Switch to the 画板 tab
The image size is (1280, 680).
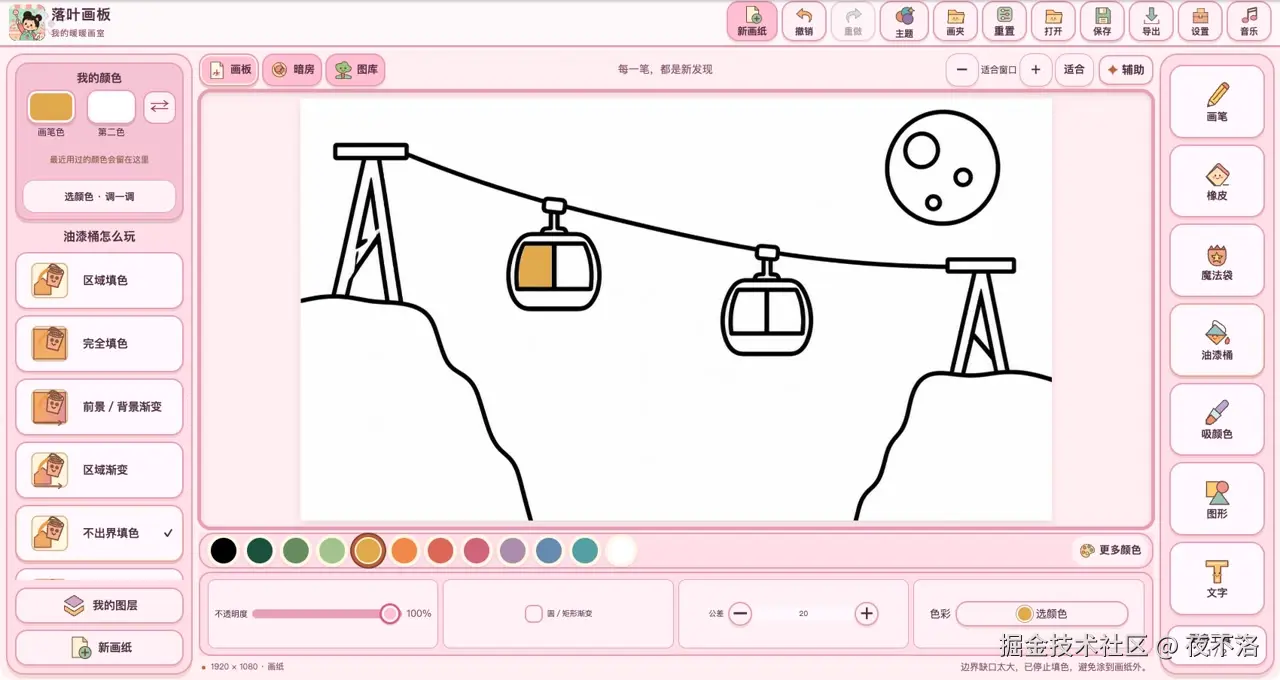230,70
